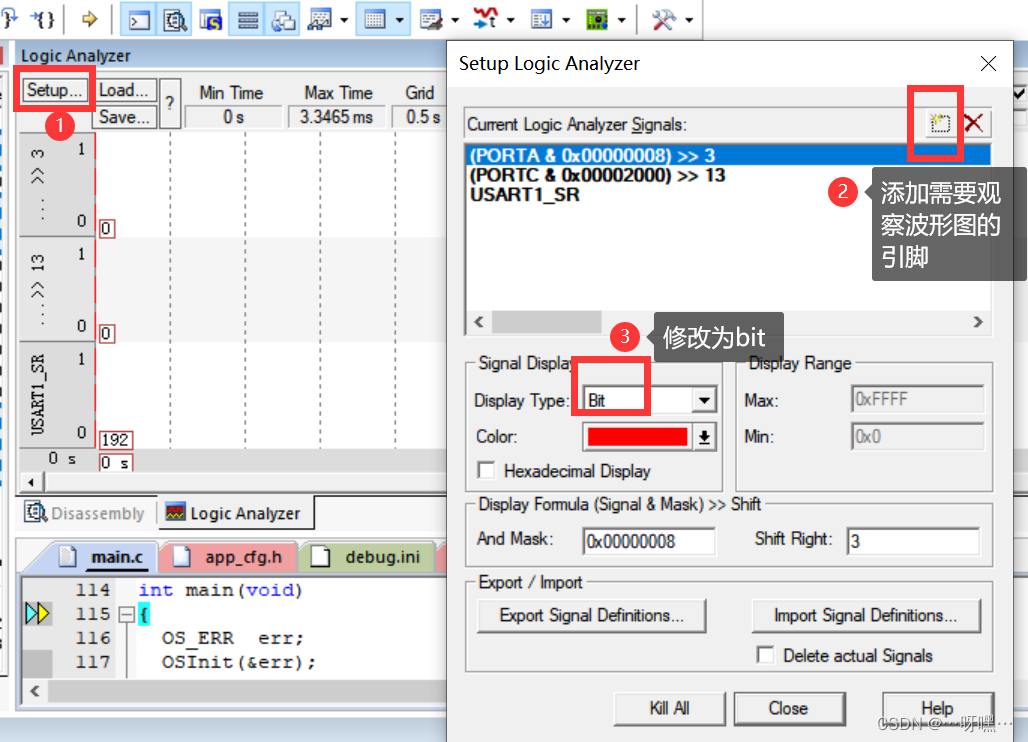Close the Setup Logic Analyzer dialog
The height and width of the screenshot is (742, 1028).
[988, 64]
